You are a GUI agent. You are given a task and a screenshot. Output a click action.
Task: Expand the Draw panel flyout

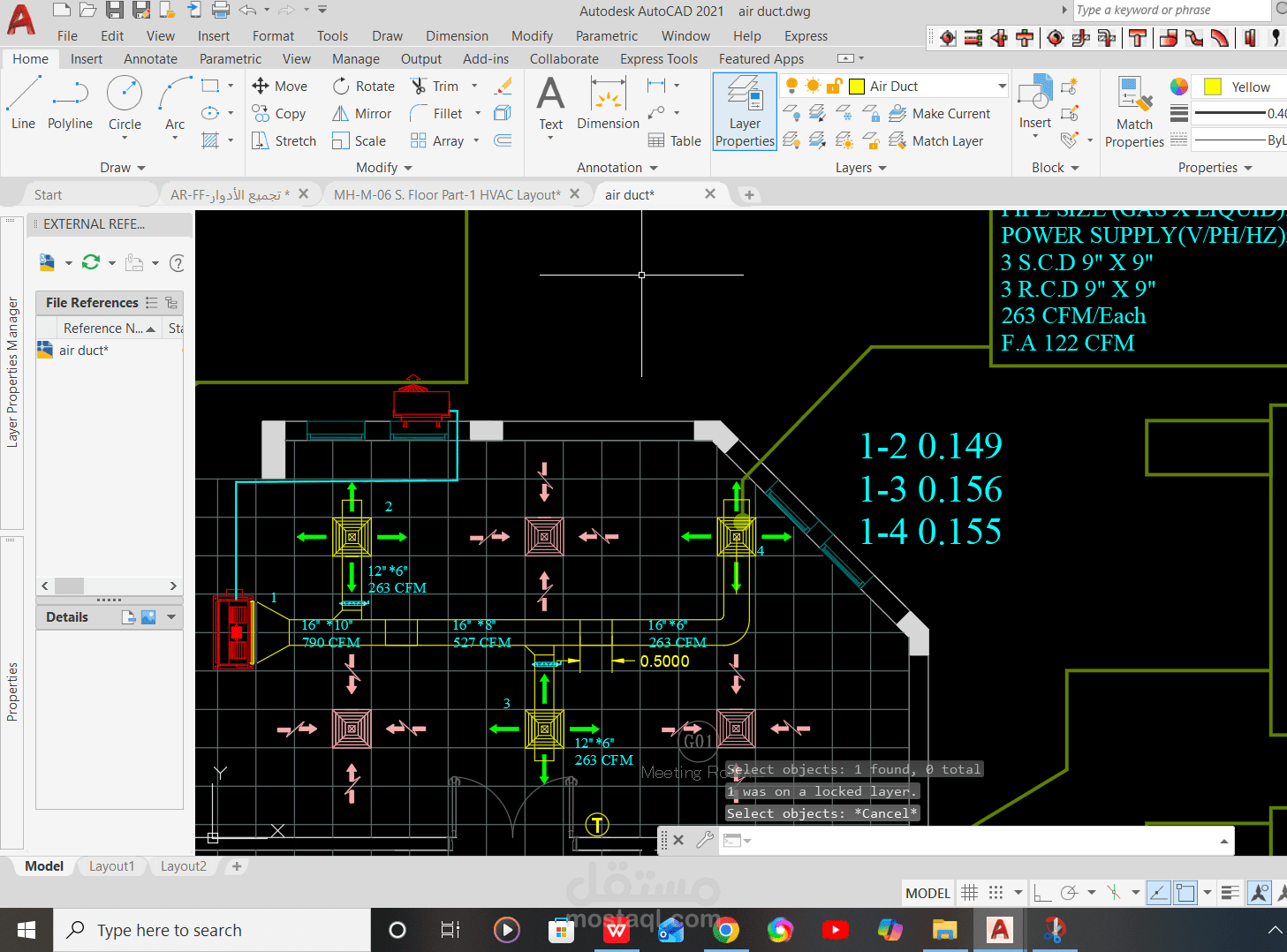pos(123,167)
